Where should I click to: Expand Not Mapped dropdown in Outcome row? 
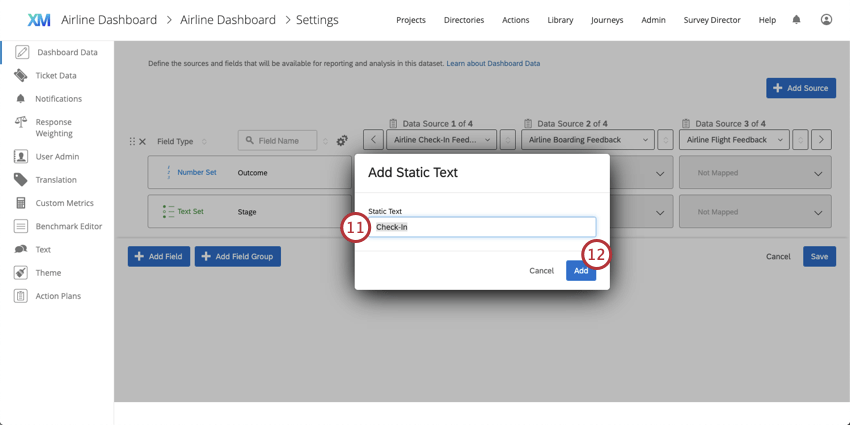pos(755,173)
